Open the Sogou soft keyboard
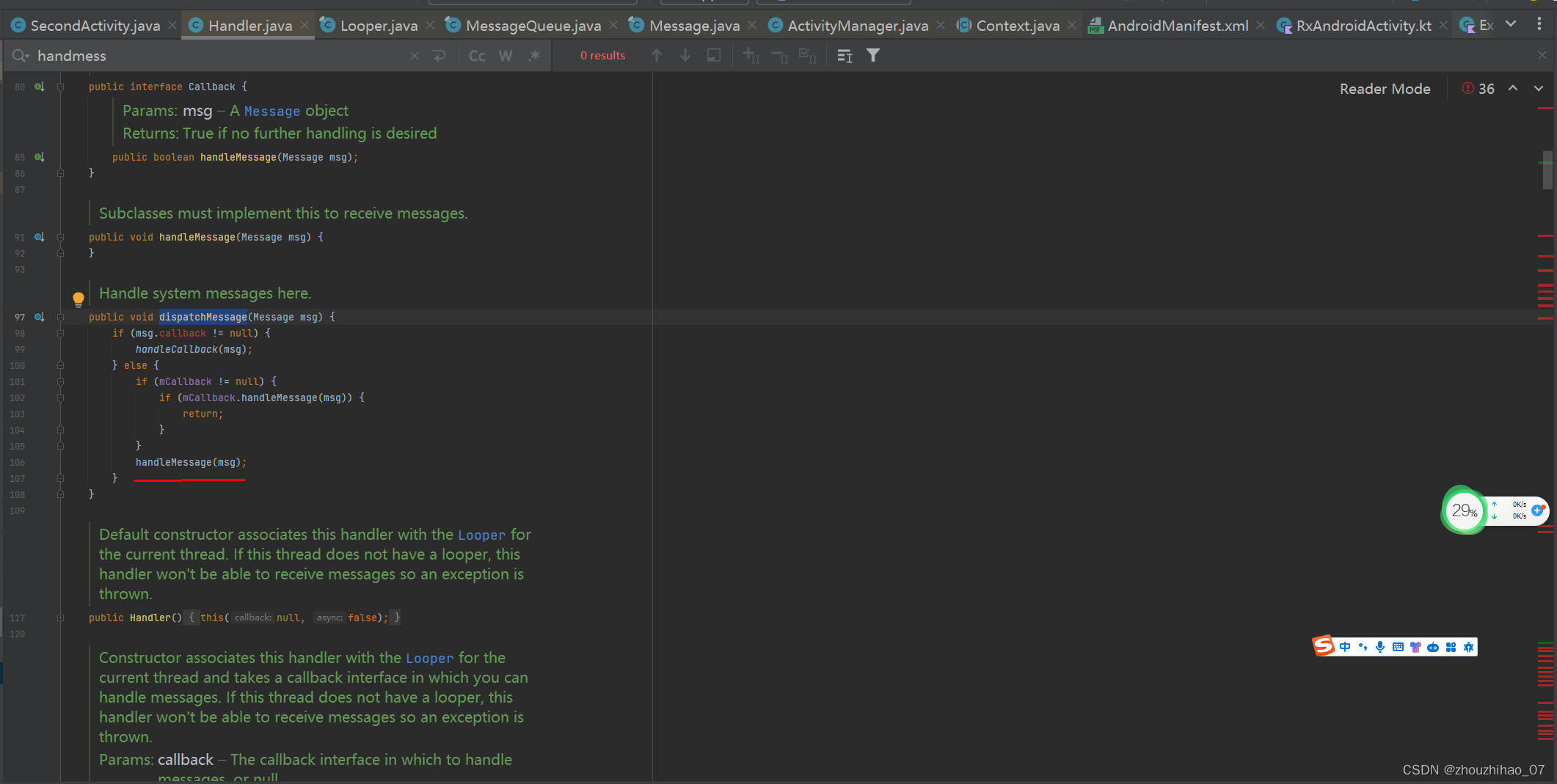 (1398, 647)
